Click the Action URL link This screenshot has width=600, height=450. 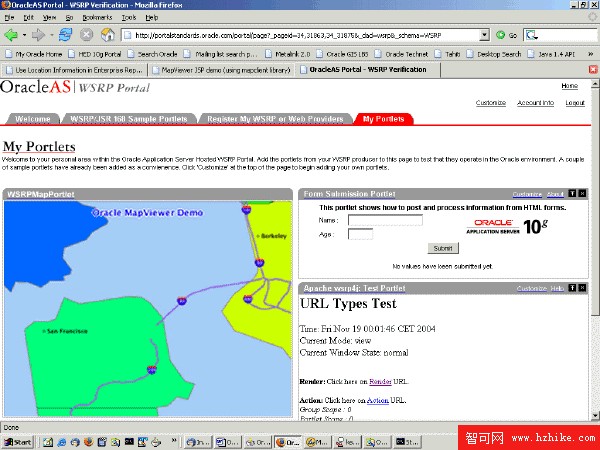(378, 401)
